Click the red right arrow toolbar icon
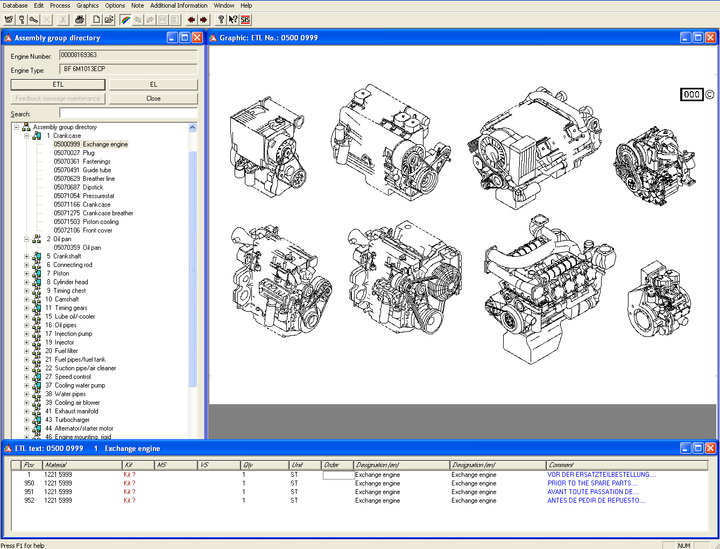Image resolution: width=720 pixels, height=549 pixels. pos(204,19)
